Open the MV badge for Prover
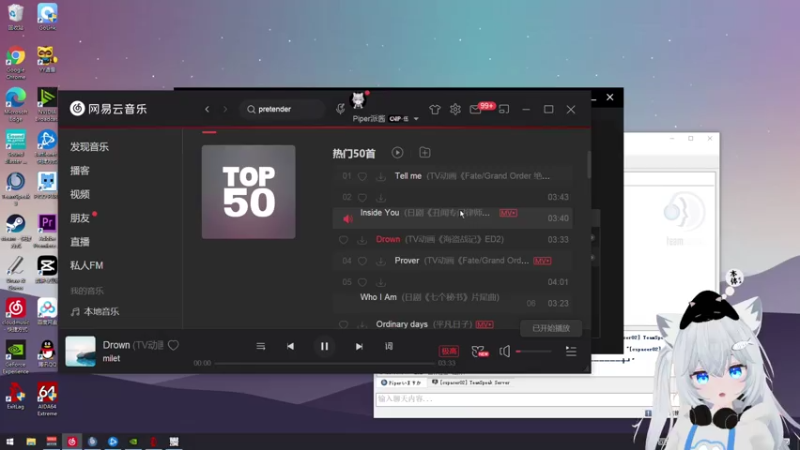This screenshot has height=450, width=800. click(542, 261)
